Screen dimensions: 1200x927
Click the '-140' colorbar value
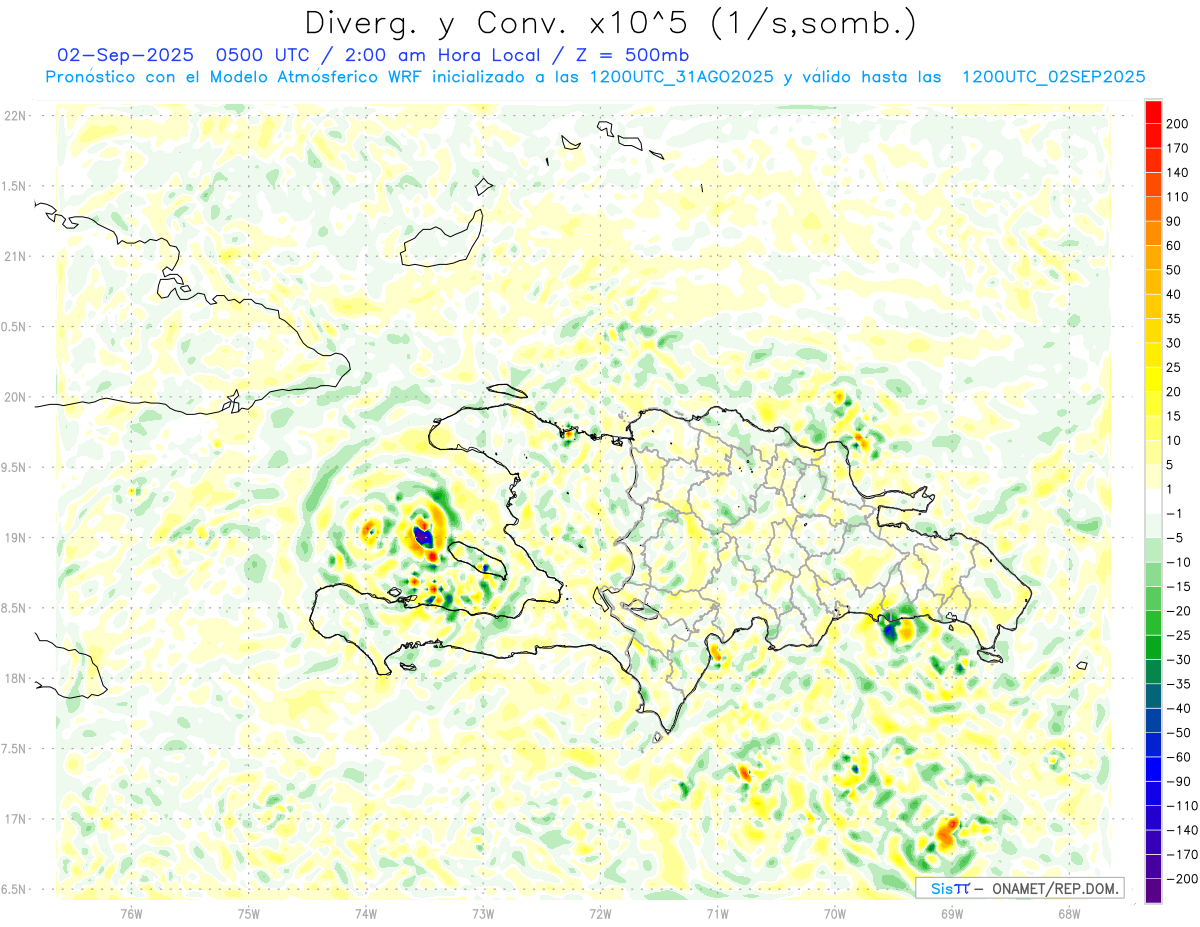tap(1184, 831)
